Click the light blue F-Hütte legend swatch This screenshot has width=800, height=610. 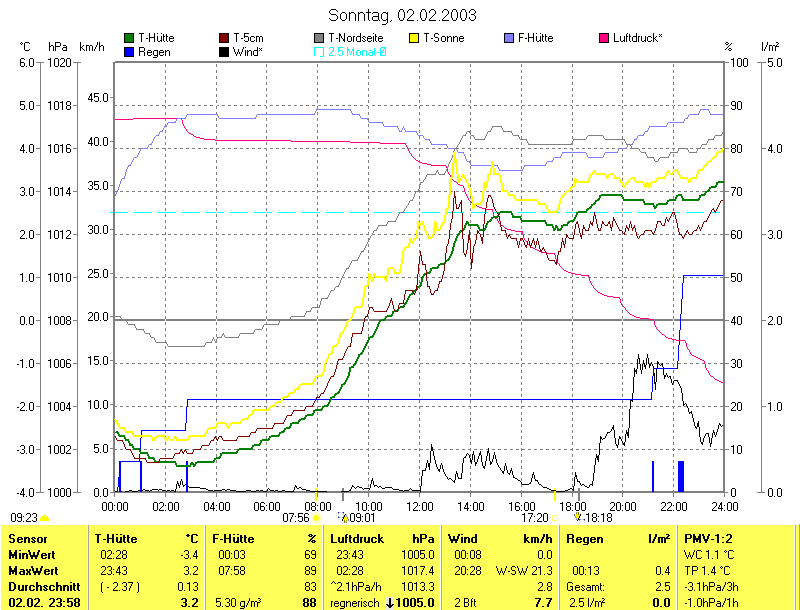click(x=510, y=38)
